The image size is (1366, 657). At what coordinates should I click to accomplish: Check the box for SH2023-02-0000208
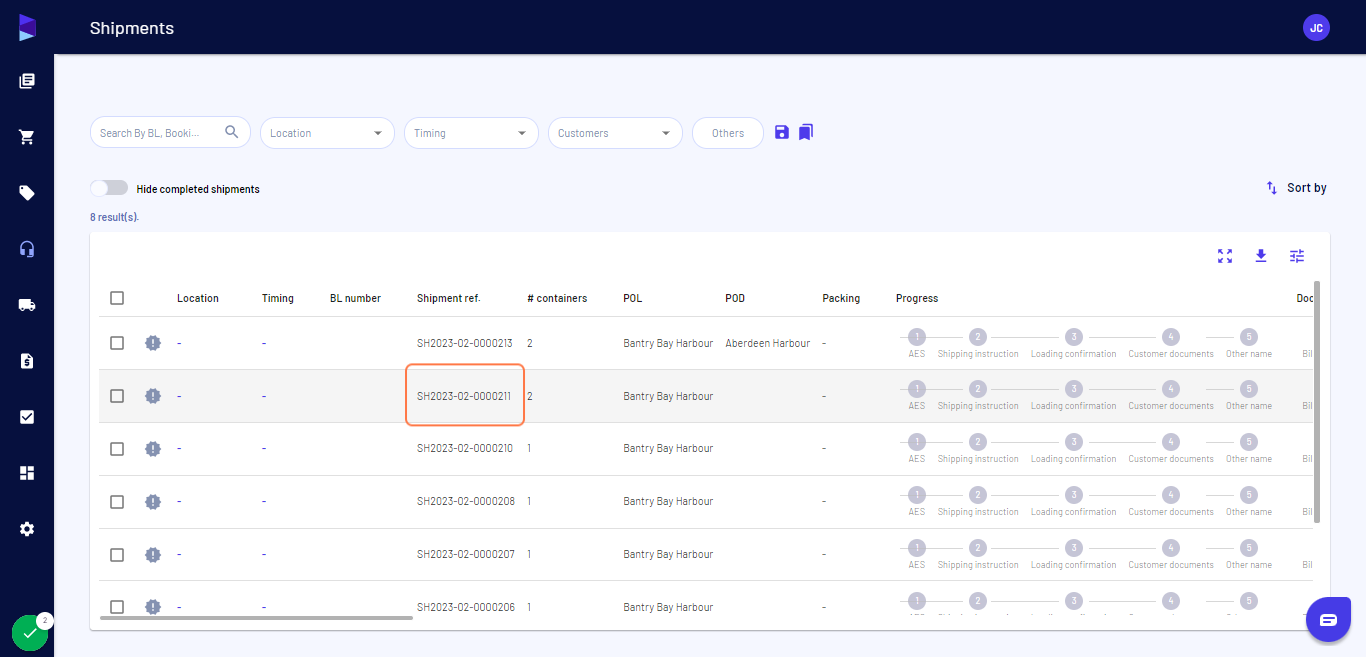[117, 502]
